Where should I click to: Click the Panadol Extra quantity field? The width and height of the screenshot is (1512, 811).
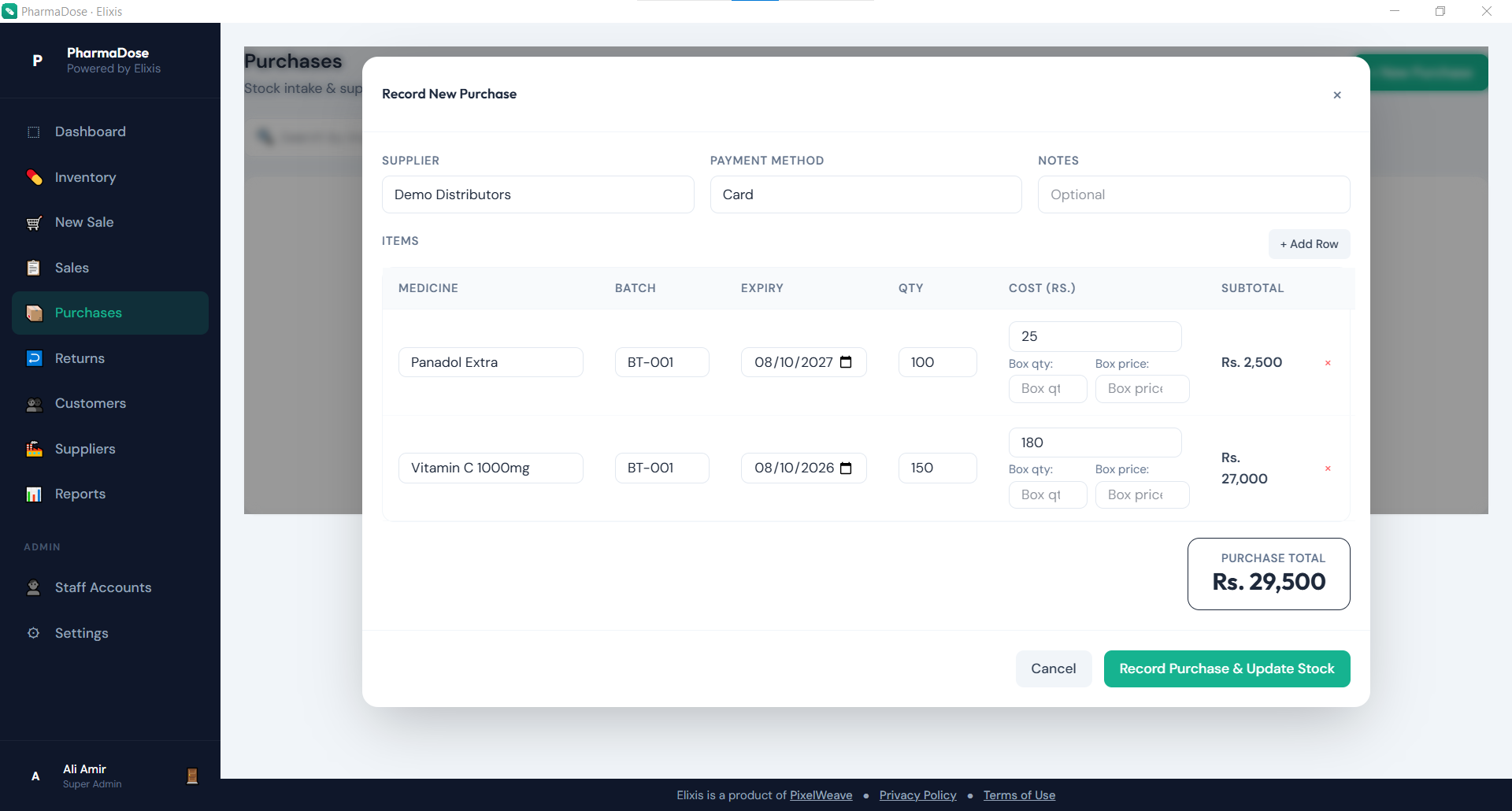point(938,362)
